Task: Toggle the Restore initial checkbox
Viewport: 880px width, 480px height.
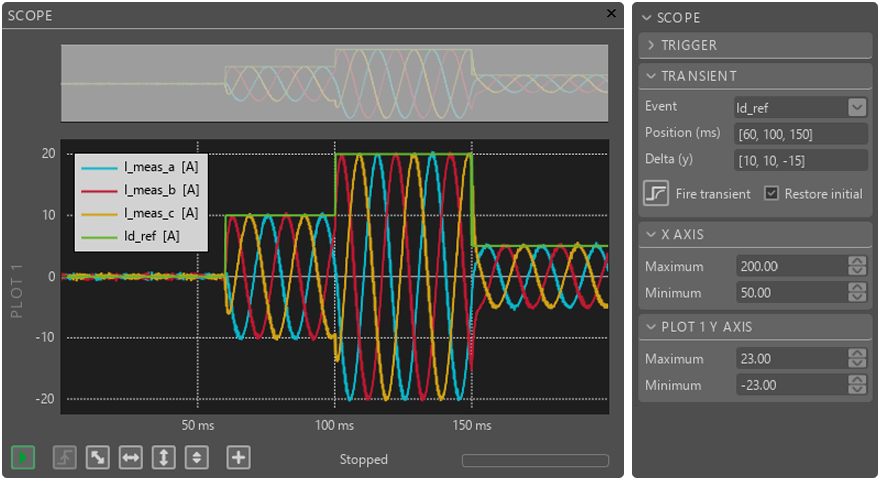Action: (x=772, y=194)
